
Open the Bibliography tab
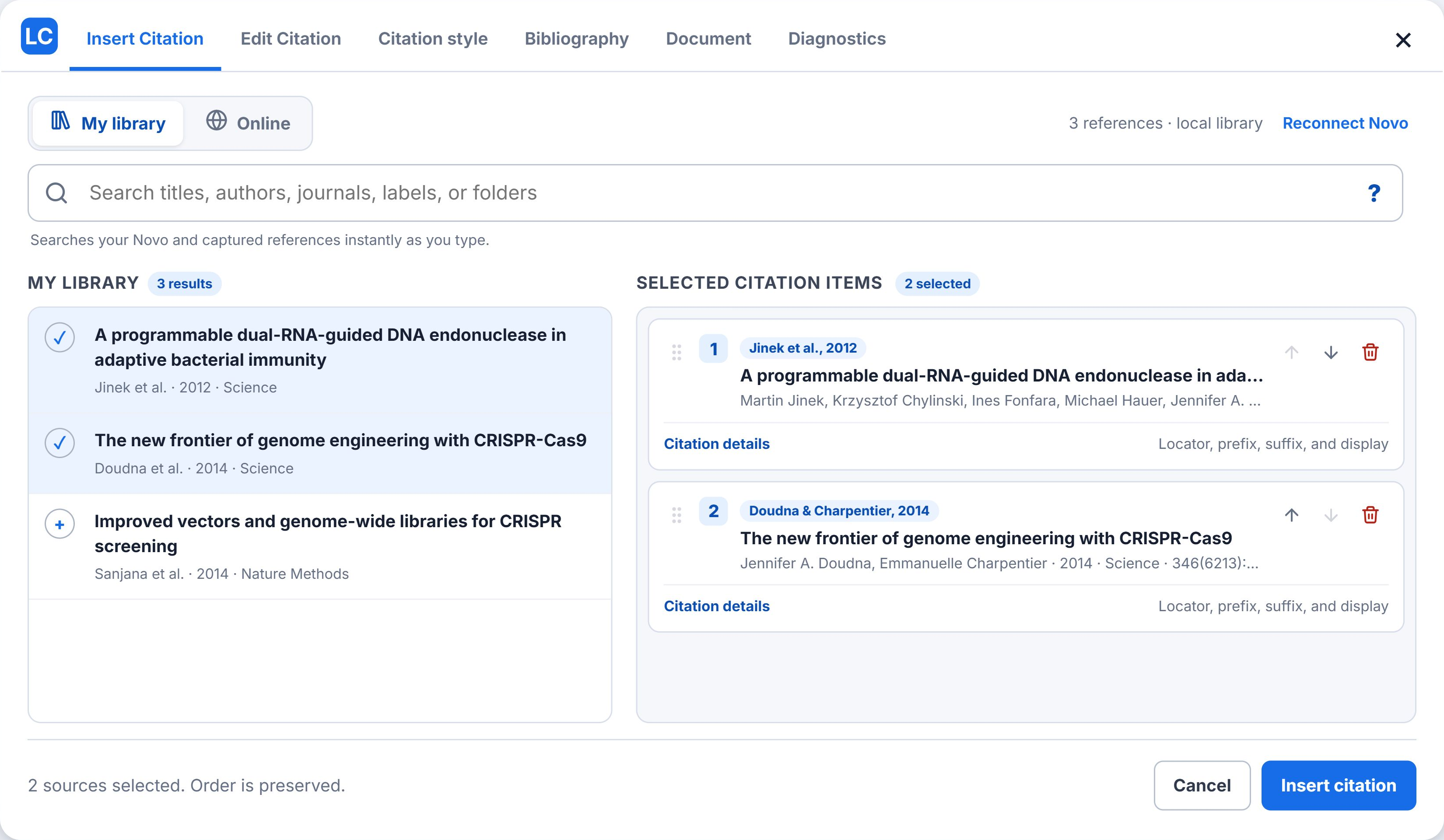coord(576,38)
